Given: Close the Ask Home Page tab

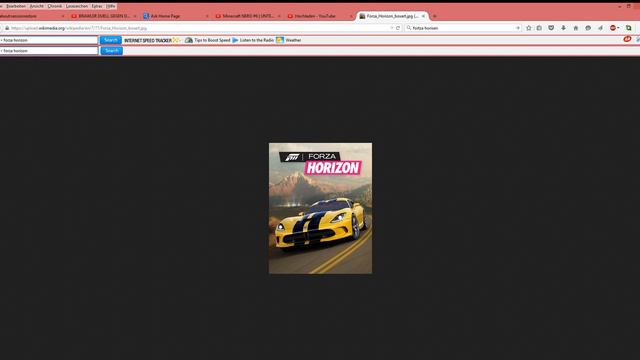Looking at the screenshot, I should 207,16.
